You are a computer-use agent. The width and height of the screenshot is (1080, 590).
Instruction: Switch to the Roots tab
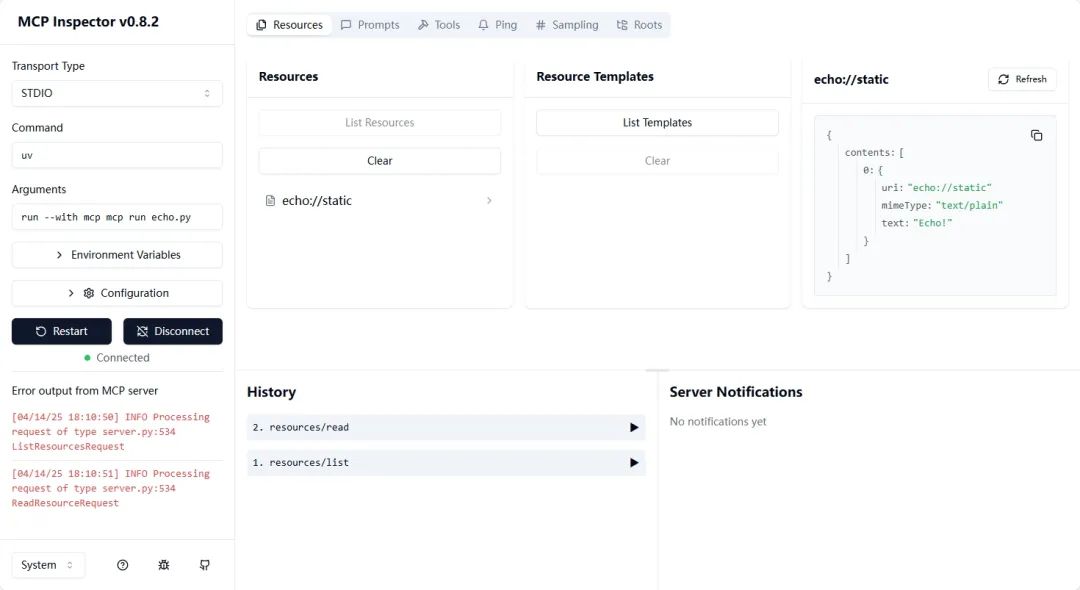tap(639, 25)
